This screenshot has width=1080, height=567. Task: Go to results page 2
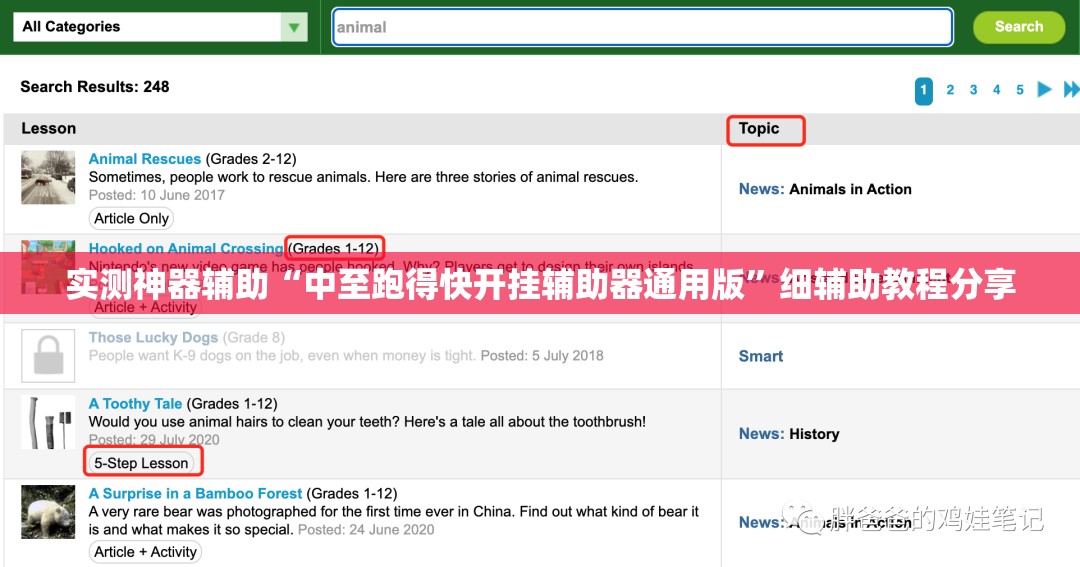coord(950,90)
